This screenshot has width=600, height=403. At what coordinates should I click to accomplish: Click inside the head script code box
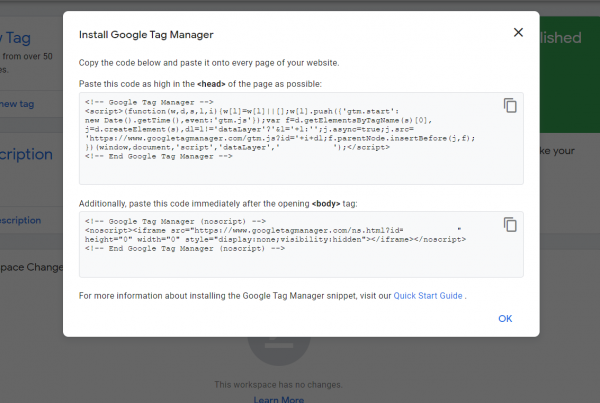pos(301,139)
